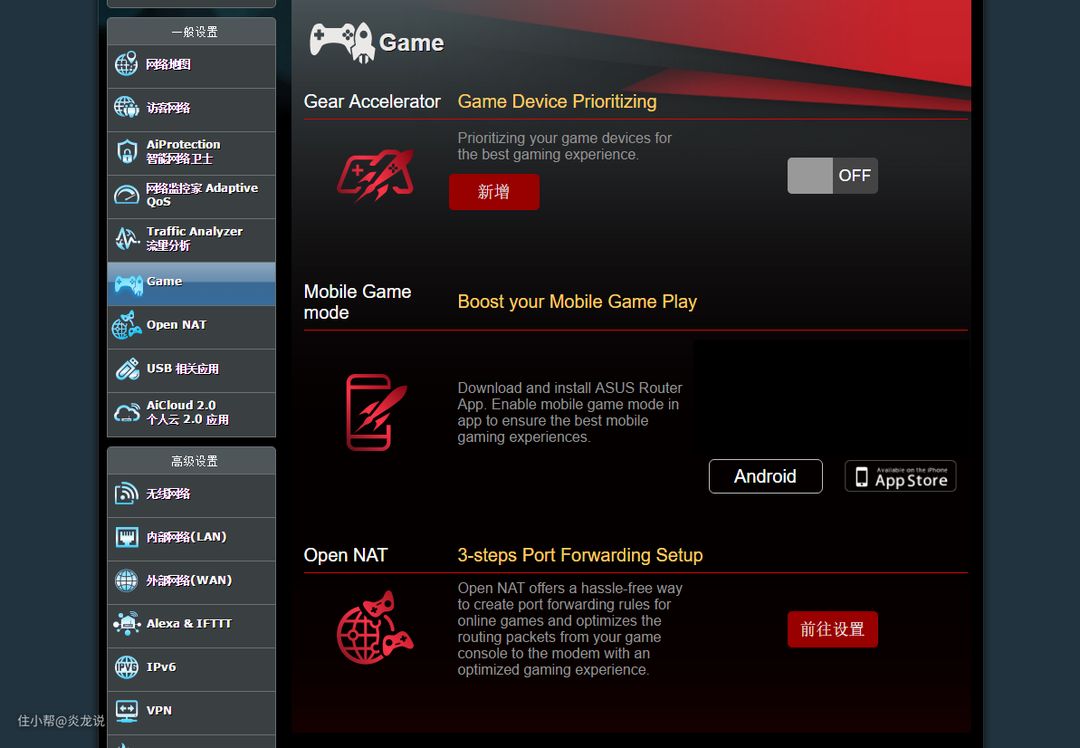Toggle Game Device Prioritizing switch on
Viewport: 1080px width, 748px height.
[x=832, y=176]
